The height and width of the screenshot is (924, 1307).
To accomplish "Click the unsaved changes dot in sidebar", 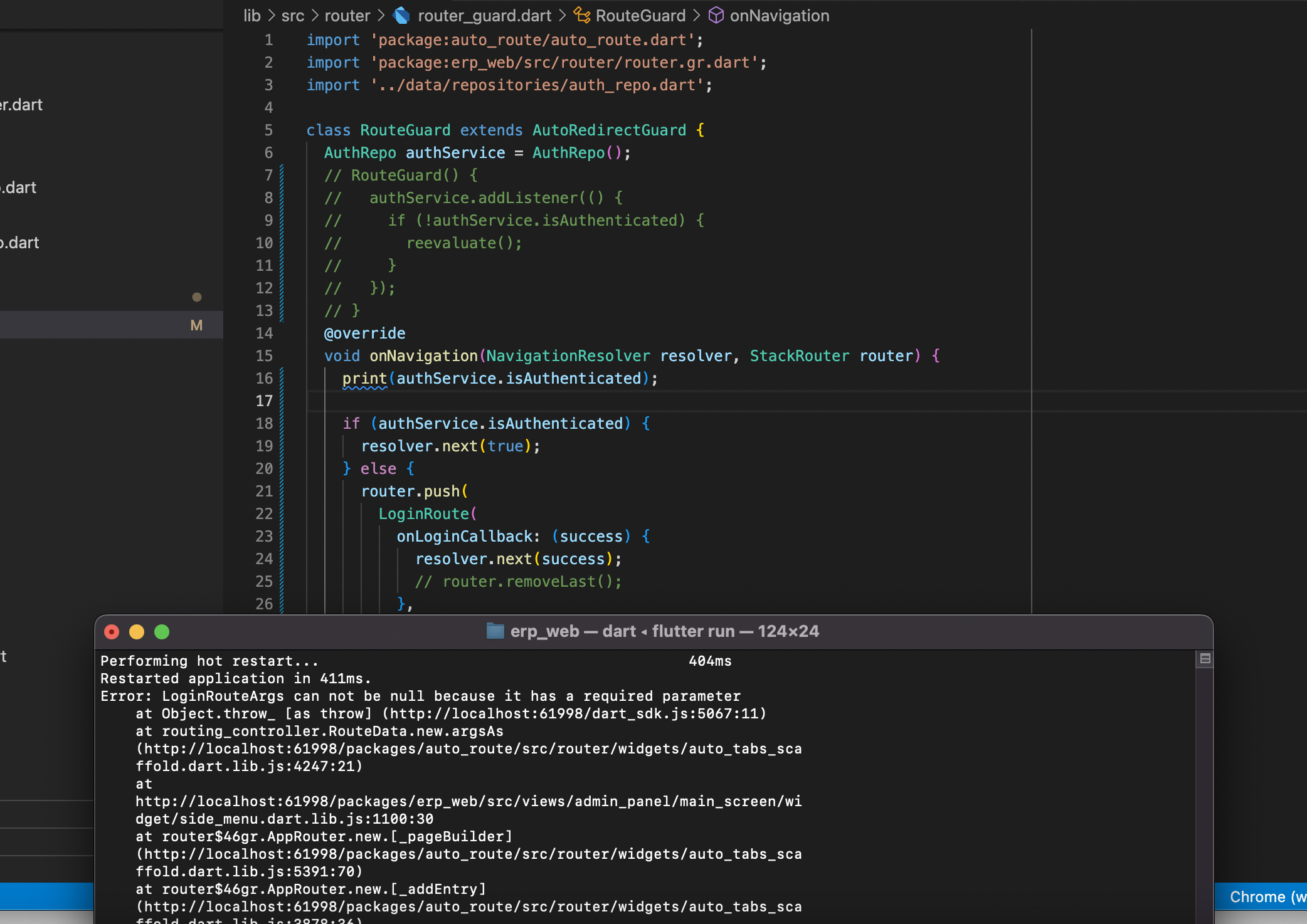I will point(196,297).
